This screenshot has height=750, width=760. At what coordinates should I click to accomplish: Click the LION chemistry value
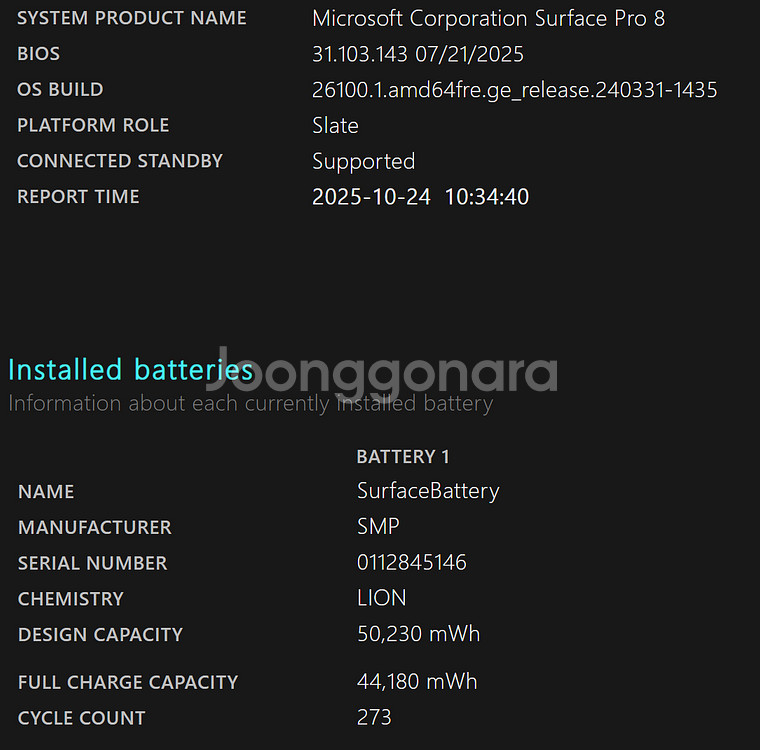pos(381,599)
